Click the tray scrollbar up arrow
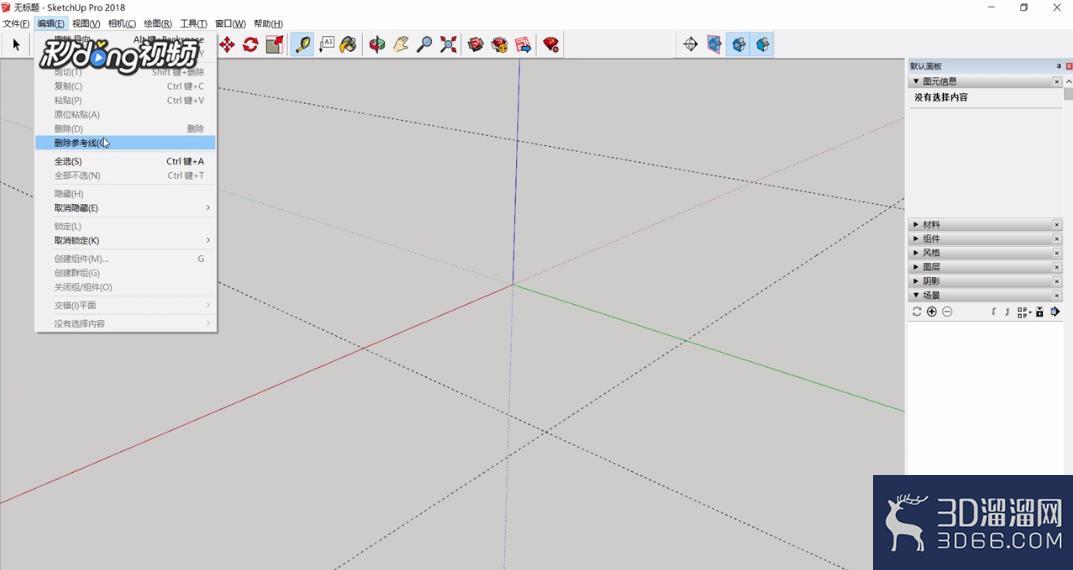1073x570 pixels. click(x=1068, y=81)
